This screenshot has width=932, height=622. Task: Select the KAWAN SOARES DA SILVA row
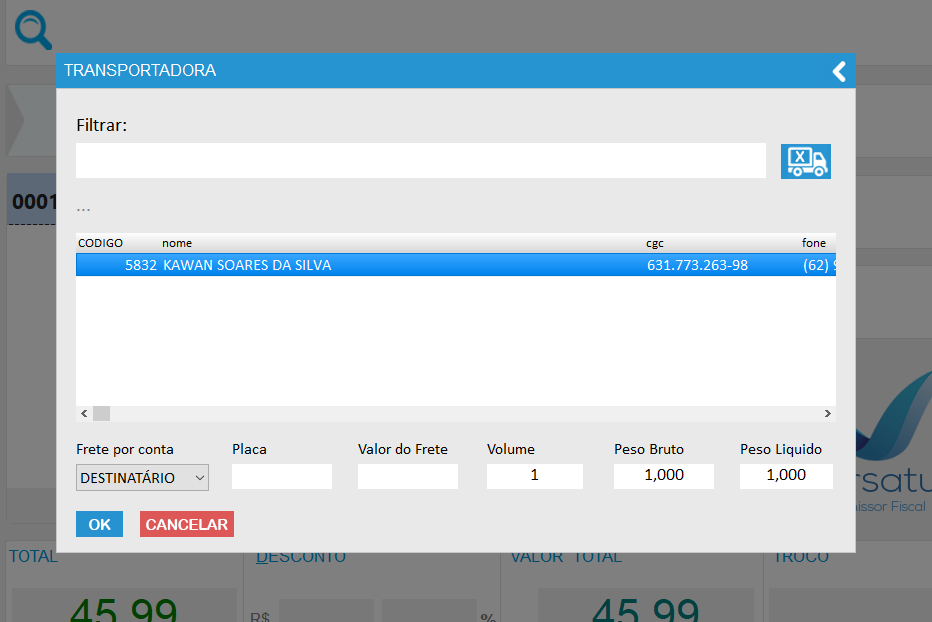coord(400,265)
